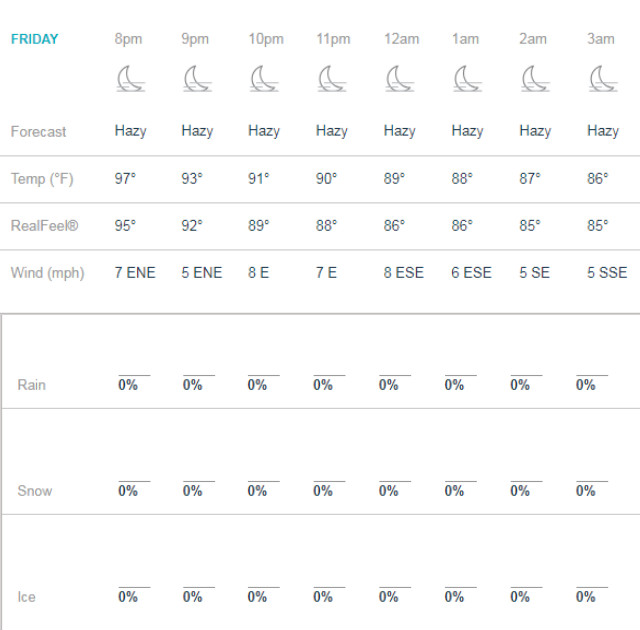Click the 8pm hazy moon icon
640x630 pixels.
click(x=131, y=78)
